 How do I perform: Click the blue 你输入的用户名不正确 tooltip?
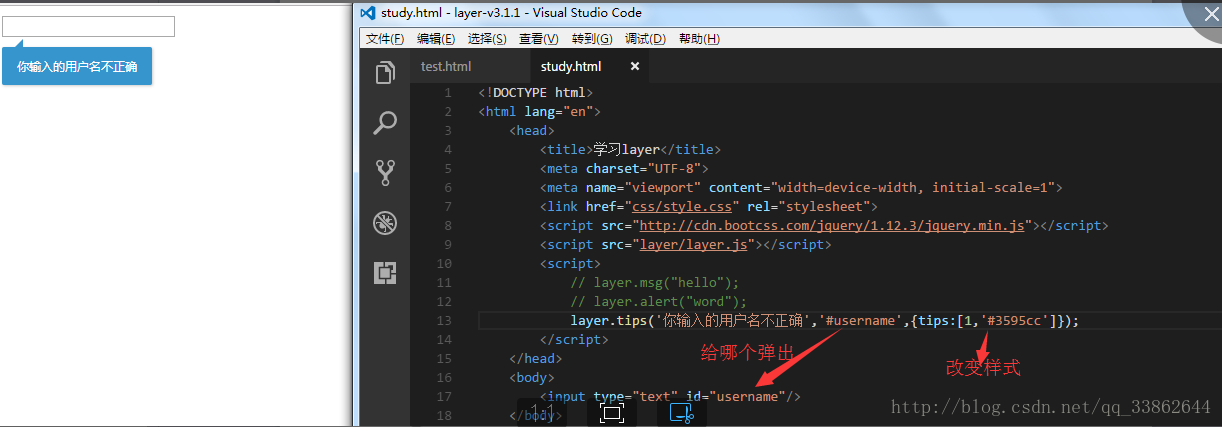[x=77, y=66]
